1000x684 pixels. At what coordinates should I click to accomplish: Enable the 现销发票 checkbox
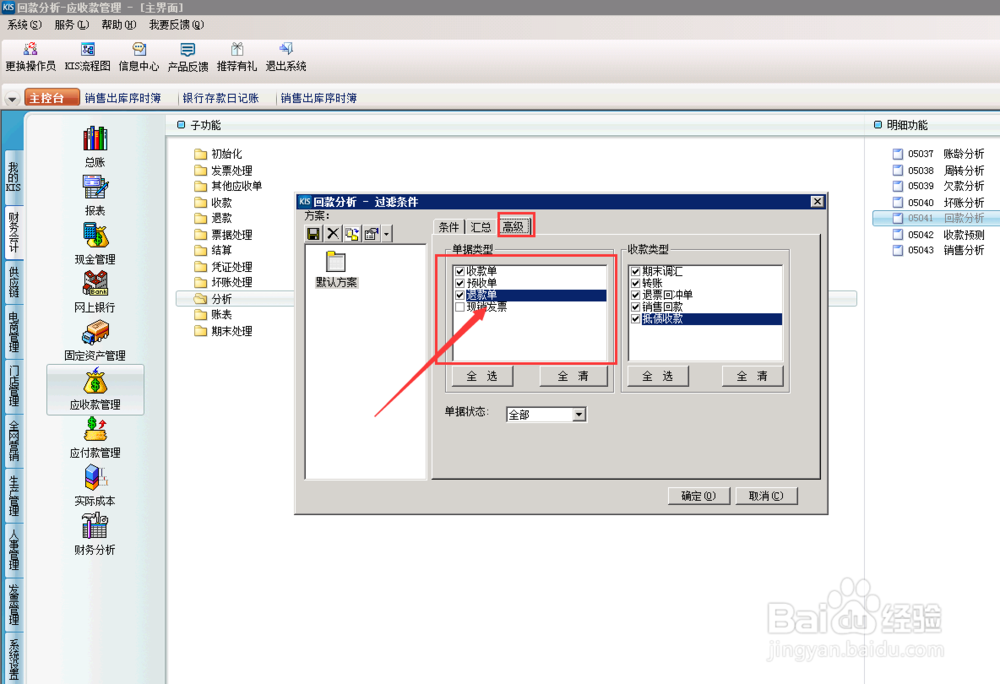pyautogui.click(x=460, y=307)
